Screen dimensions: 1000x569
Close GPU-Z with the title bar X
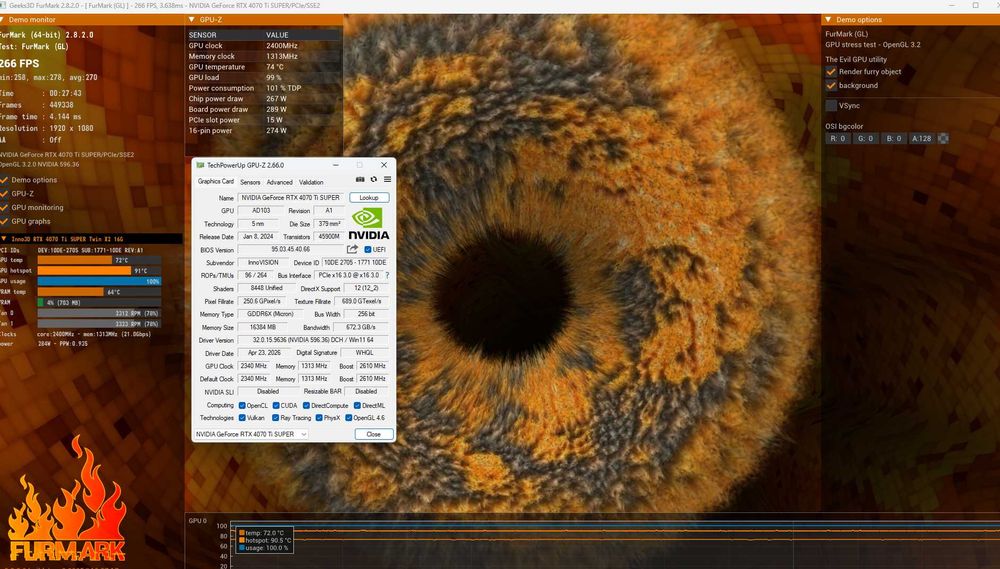coord(383,165)
